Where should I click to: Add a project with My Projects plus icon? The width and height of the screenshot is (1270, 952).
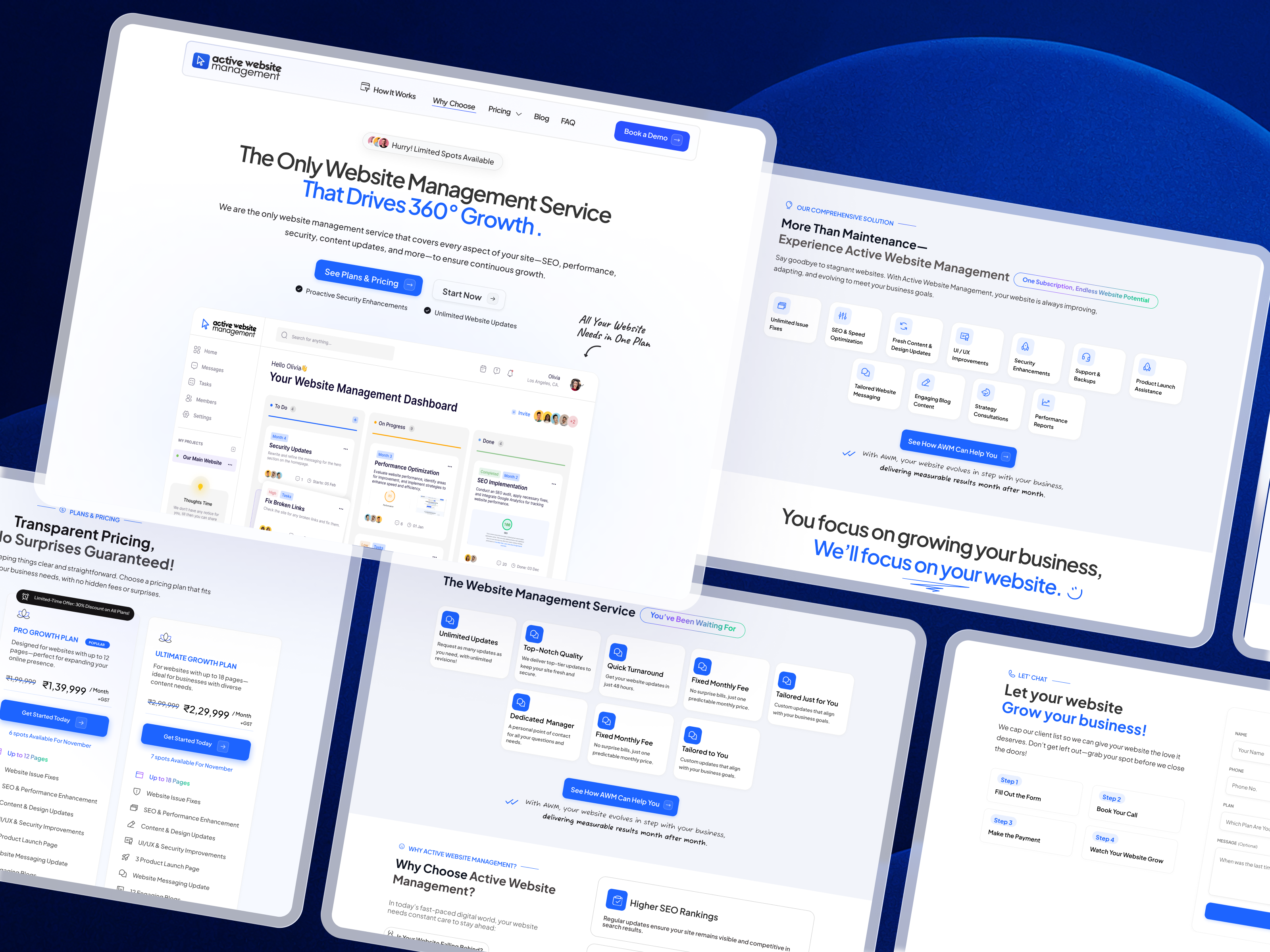233,449
